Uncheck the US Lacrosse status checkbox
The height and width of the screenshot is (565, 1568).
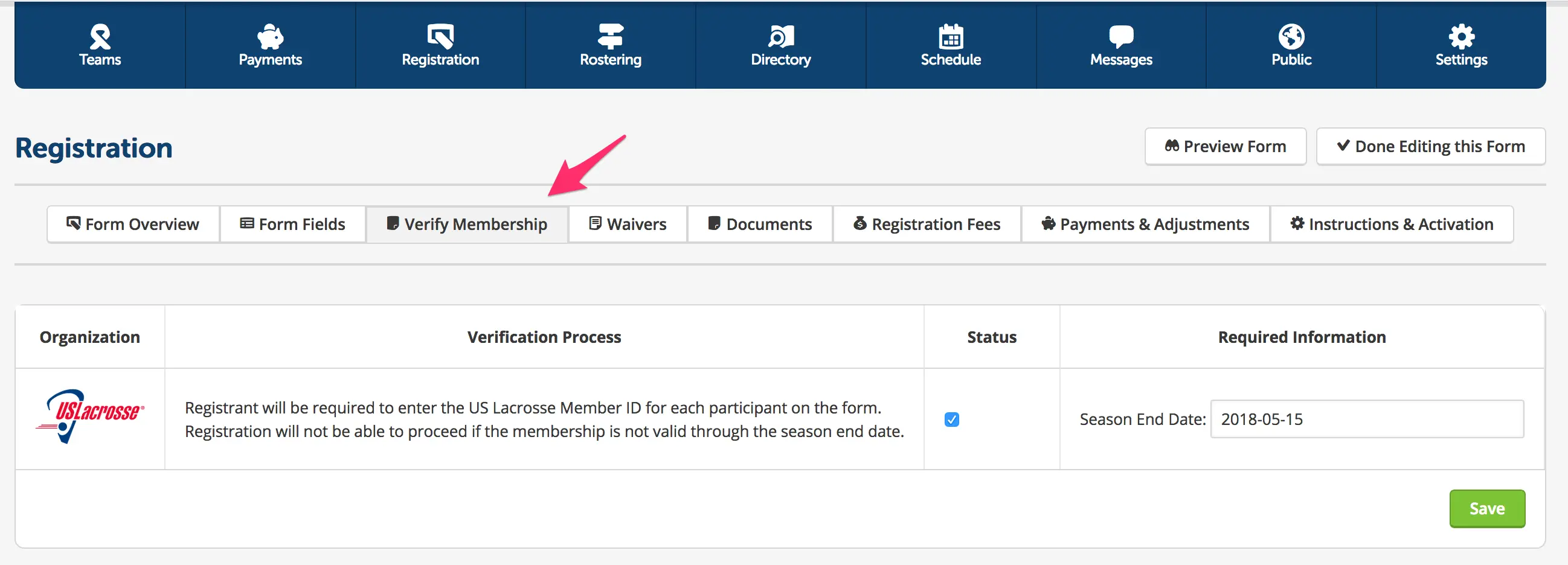(952, 419)
